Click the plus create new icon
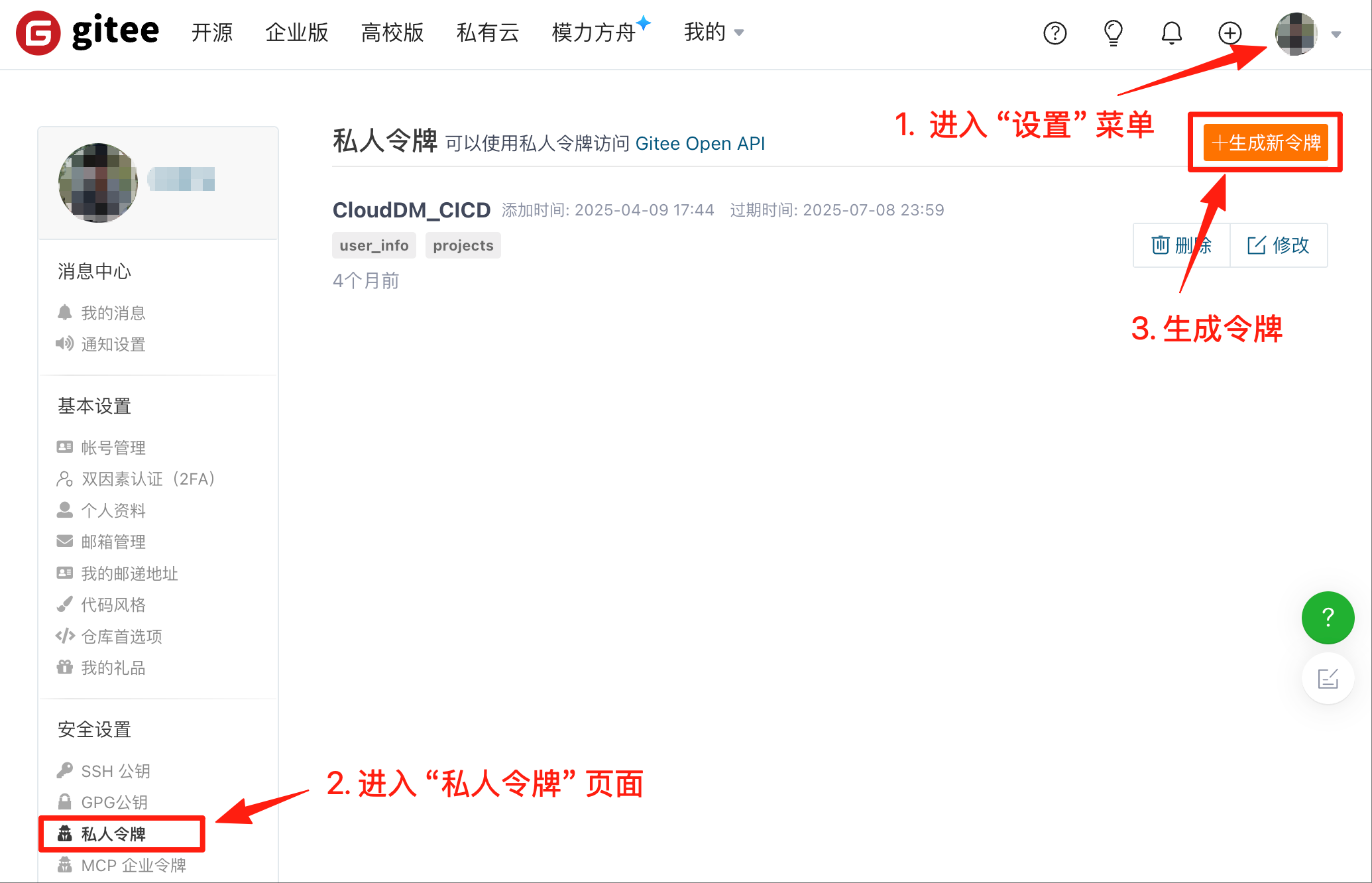 [1229, 32]
